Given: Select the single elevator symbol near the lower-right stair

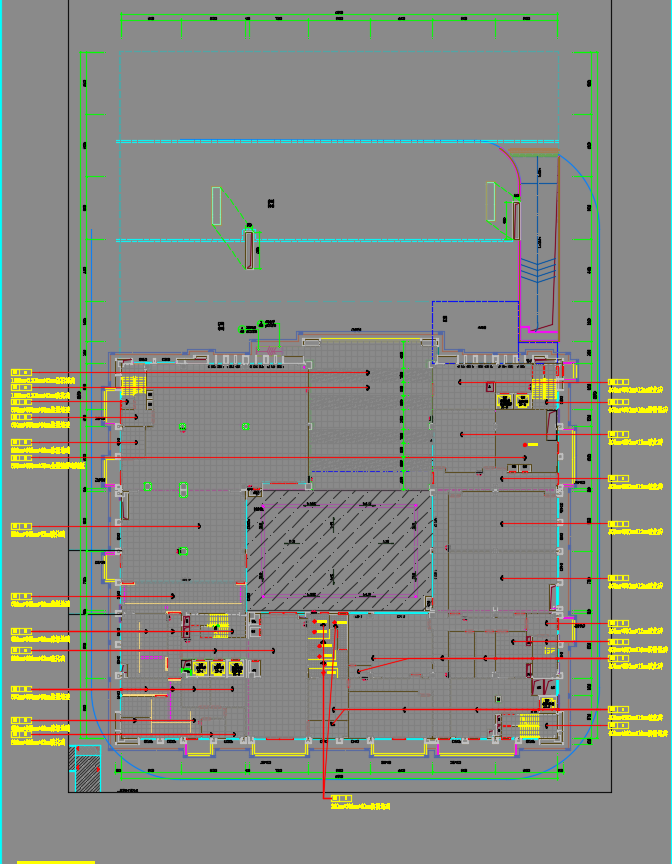Looking at the screenshot, I should click(x=548, y=703).
